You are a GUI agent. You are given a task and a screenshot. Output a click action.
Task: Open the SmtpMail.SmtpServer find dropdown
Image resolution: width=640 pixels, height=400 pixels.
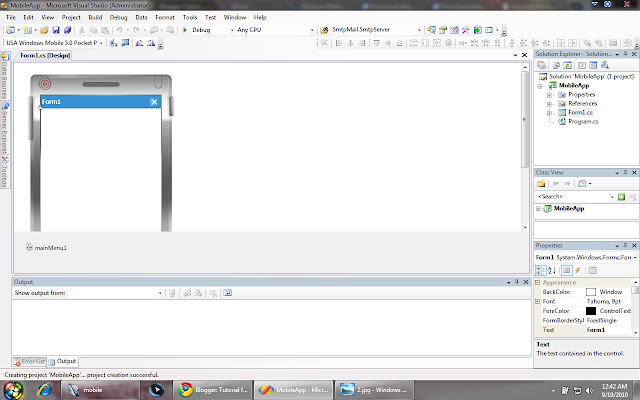tap(419, 30)
